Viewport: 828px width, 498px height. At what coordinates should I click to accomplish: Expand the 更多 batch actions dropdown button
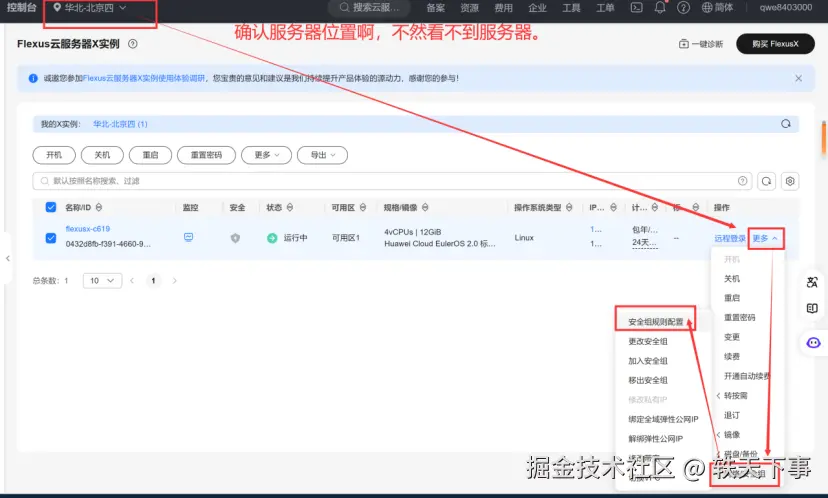[266, 155]
